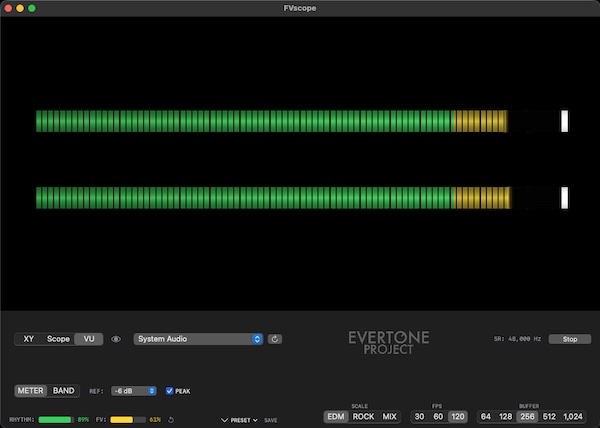Image resolution: width=600 pixels, height=428 pixels.
Task: Maximize the FVscope window with green button
Action: click(x=32, y=8)
